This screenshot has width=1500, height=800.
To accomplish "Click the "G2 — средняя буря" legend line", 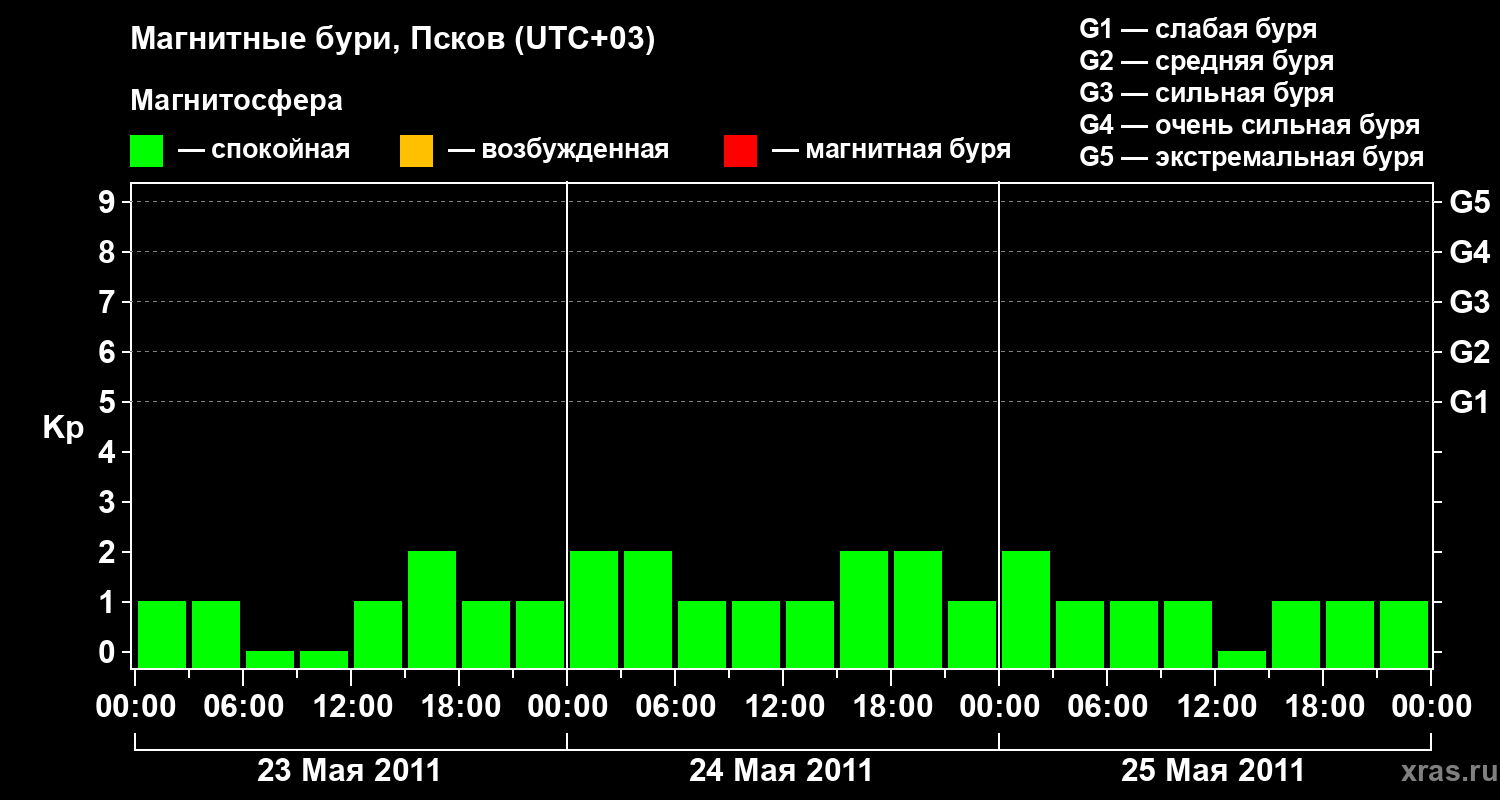I will pyautogui.click(x=1206, y=61).
